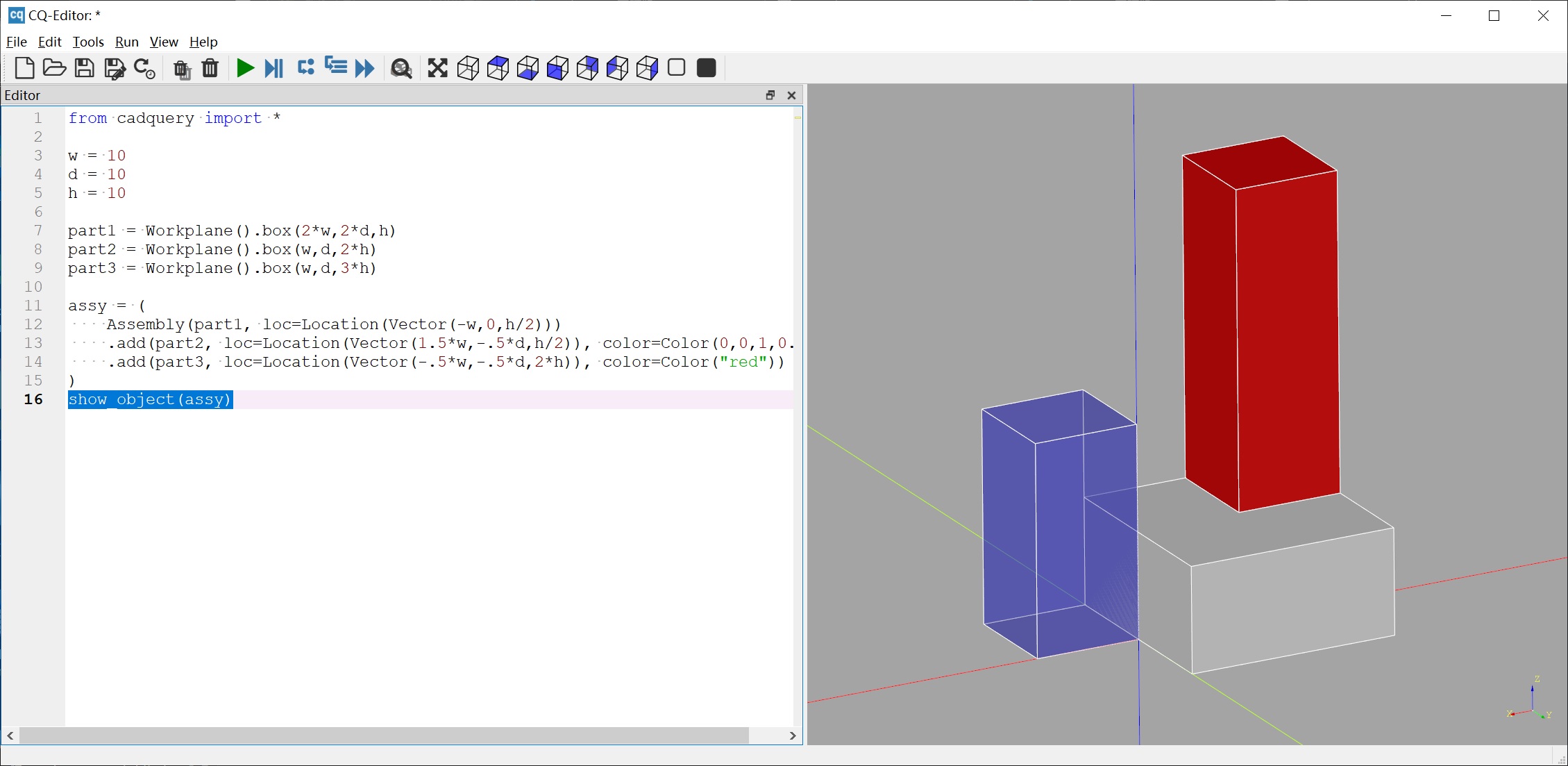The image size is (1568, 766).
Task: Start debugging with the Debug icon
Action: click(x=273, y=67)
